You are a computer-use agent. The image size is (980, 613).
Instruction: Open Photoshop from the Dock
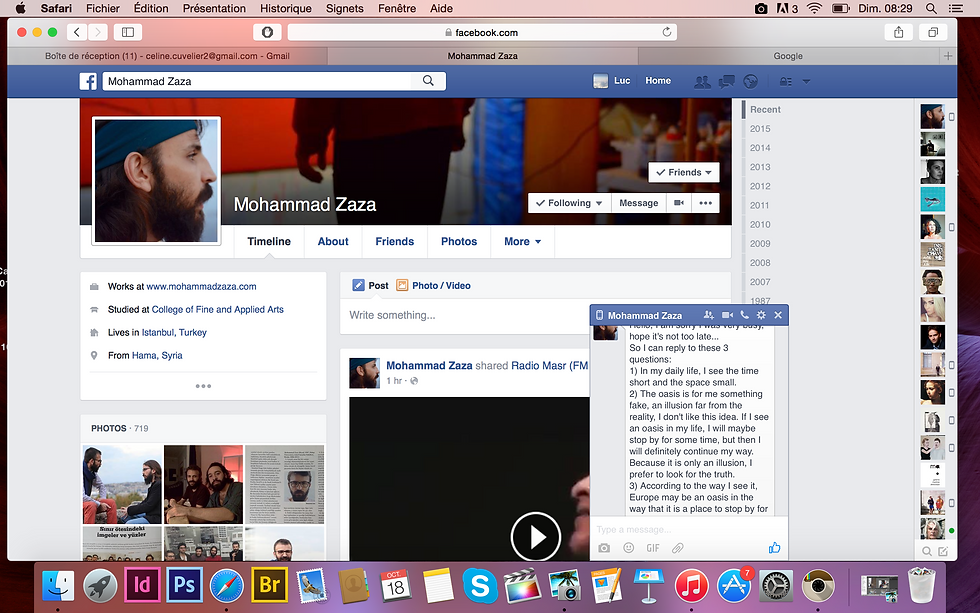[184, 585]
